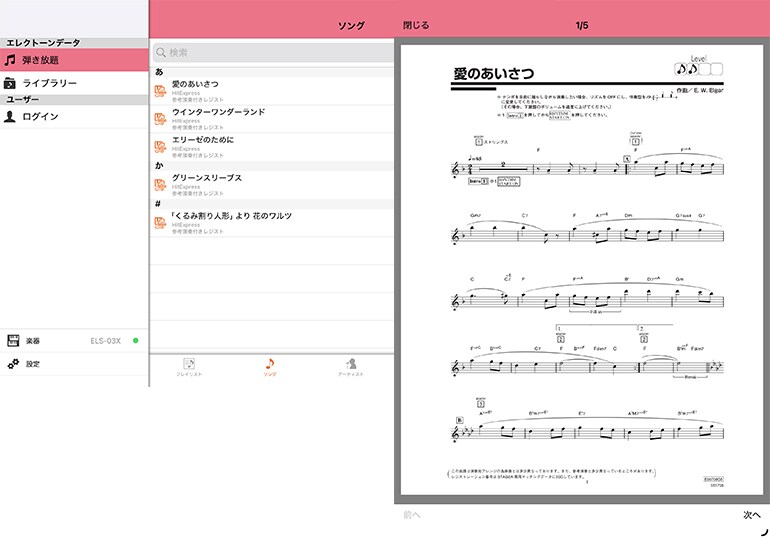Click the instrument keyboard icon
Screen dimensions: 770x538
click(13, 340)
